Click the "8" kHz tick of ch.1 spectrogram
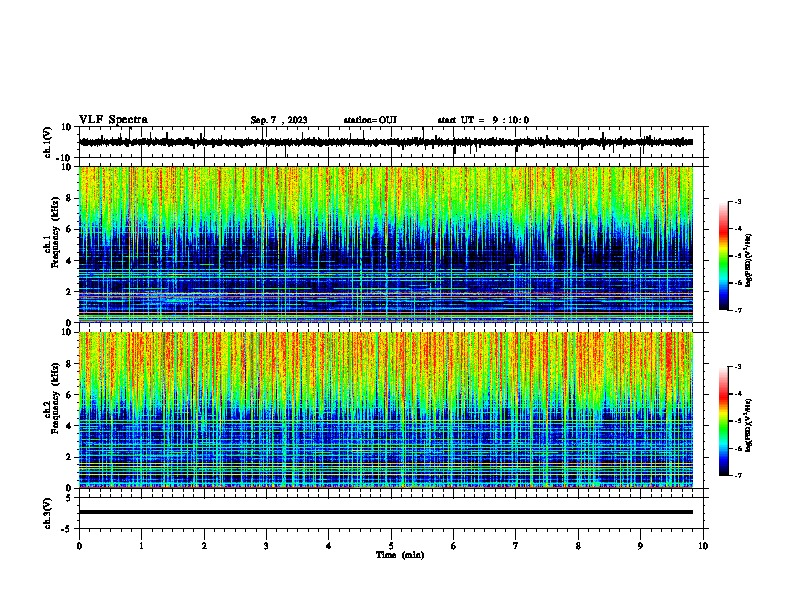Viewport: 792px width, 612px height. pos(69,198)
